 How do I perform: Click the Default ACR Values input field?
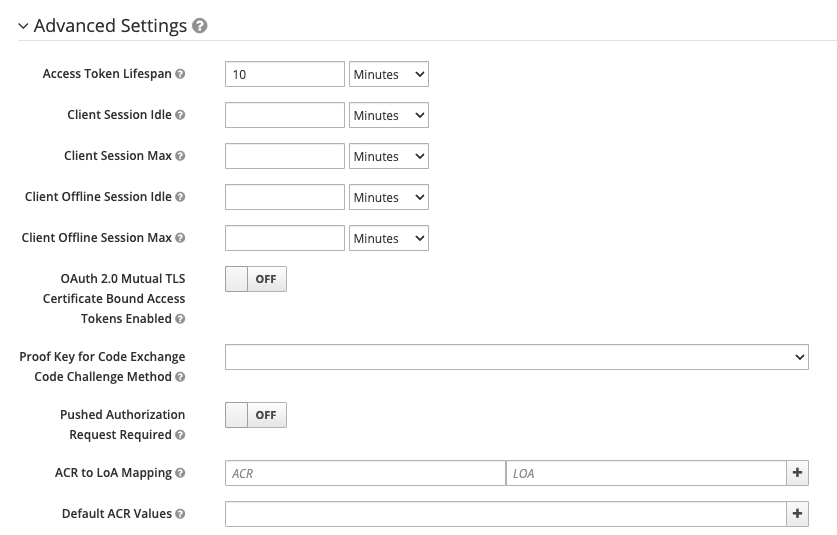tap(506, 514)
